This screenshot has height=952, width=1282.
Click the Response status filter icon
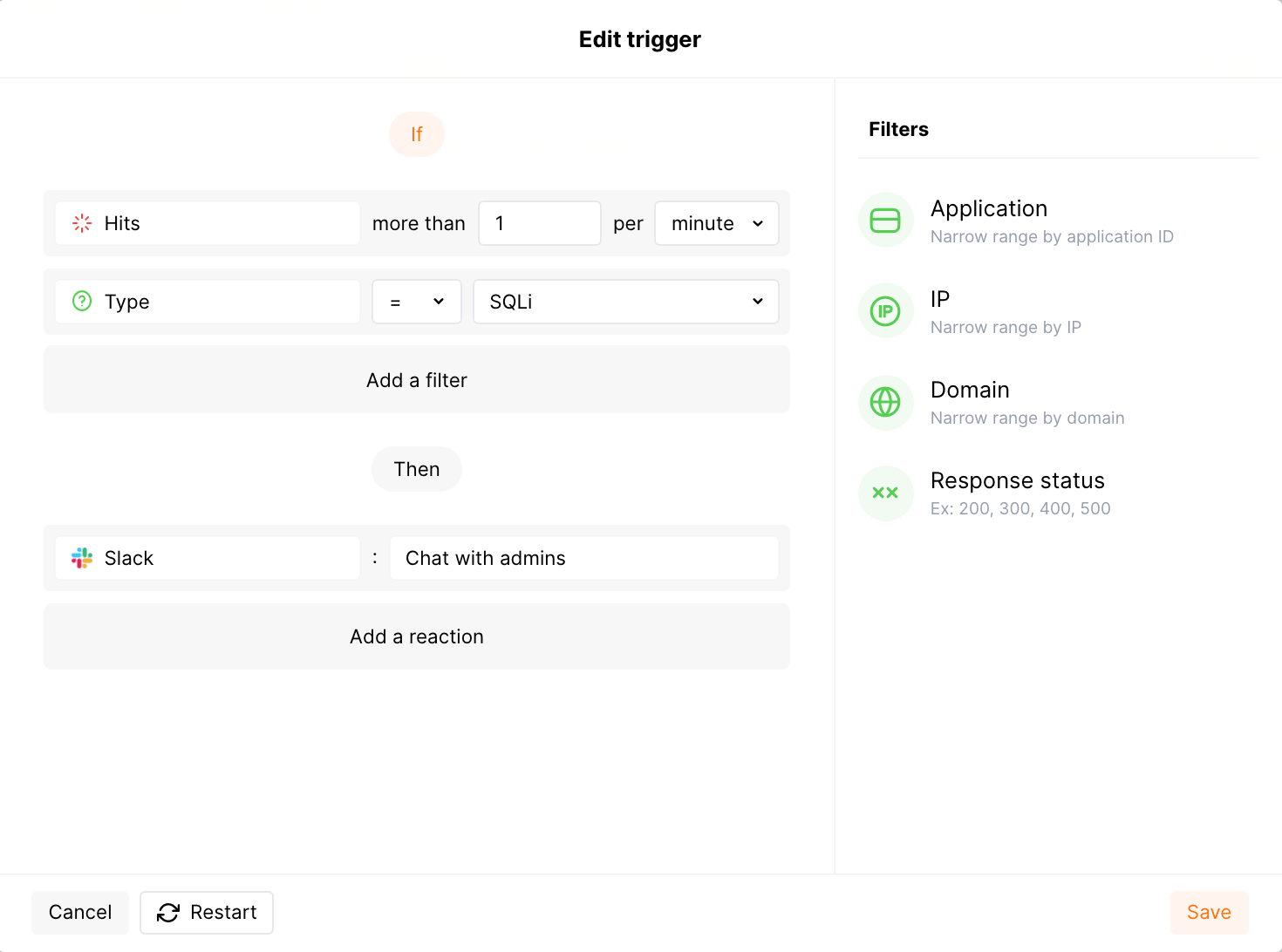tap(885, 493)
